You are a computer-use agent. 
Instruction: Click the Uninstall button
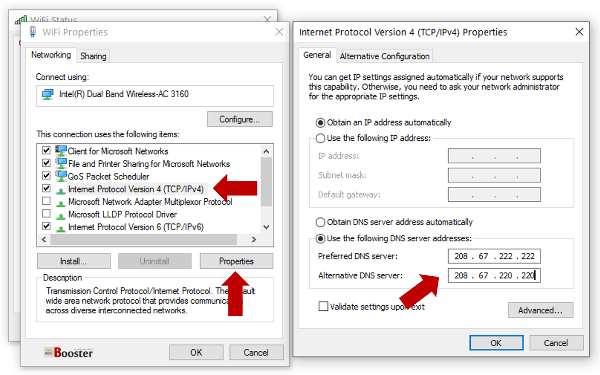pyautogui.click(x=155, y=261)
